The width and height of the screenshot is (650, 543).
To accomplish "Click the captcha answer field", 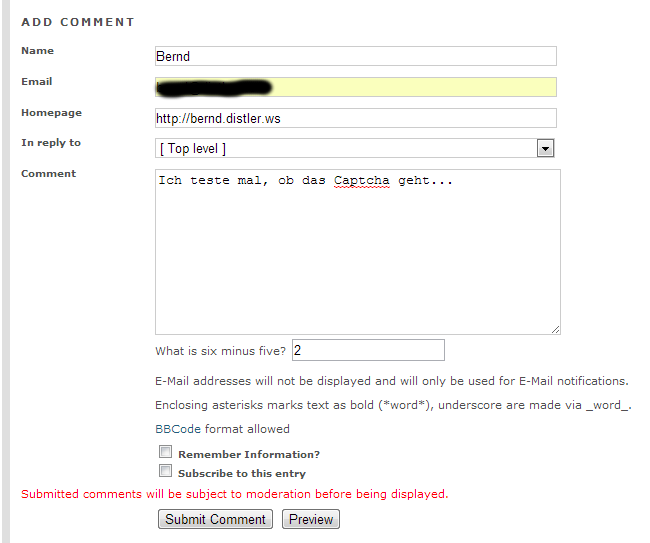I will [x=368, y=351].
